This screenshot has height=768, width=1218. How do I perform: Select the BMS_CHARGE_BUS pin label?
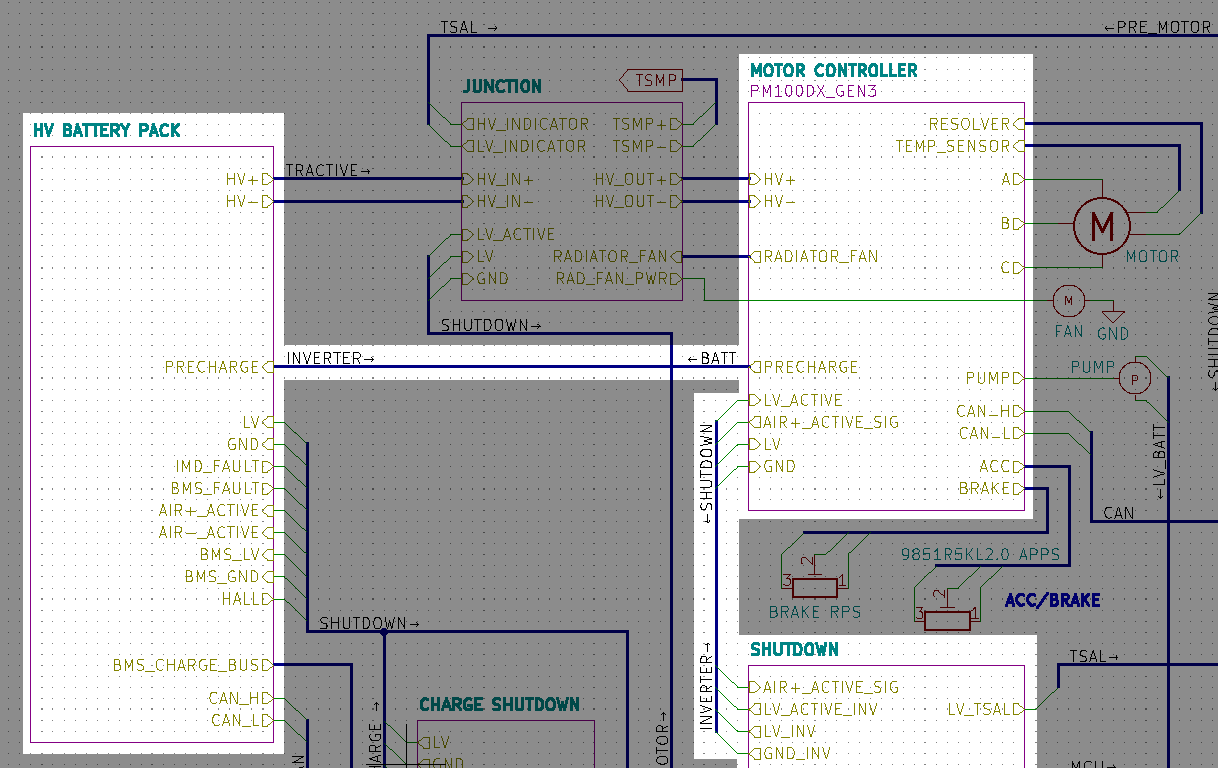[190, 665]
